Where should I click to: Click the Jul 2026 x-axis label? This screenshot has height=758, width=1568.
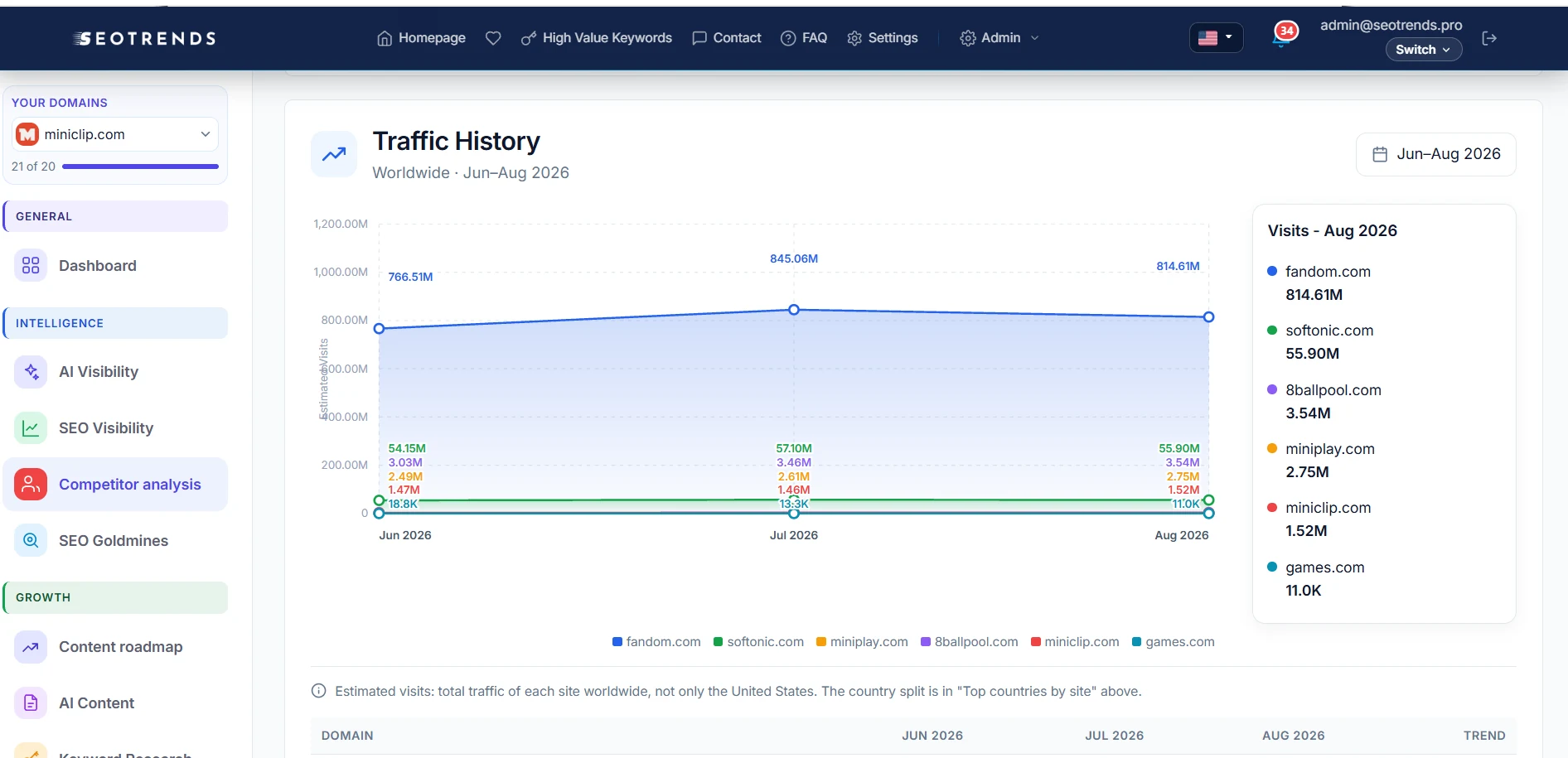[x=794, y=535]
